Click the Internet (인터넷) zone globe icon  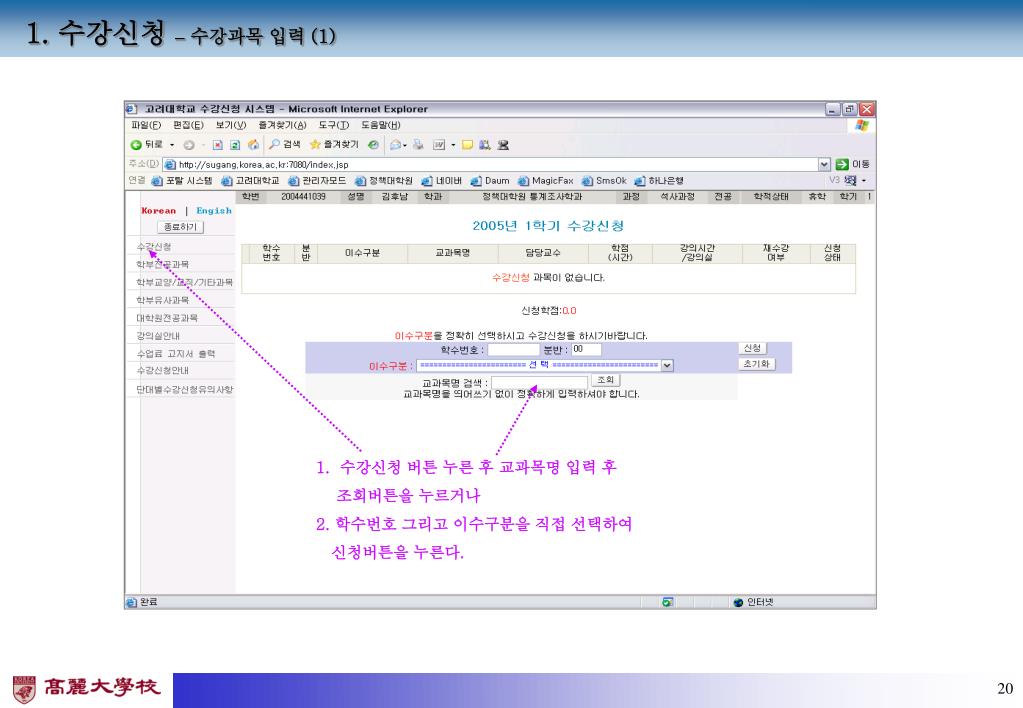[x=738, y=602]
